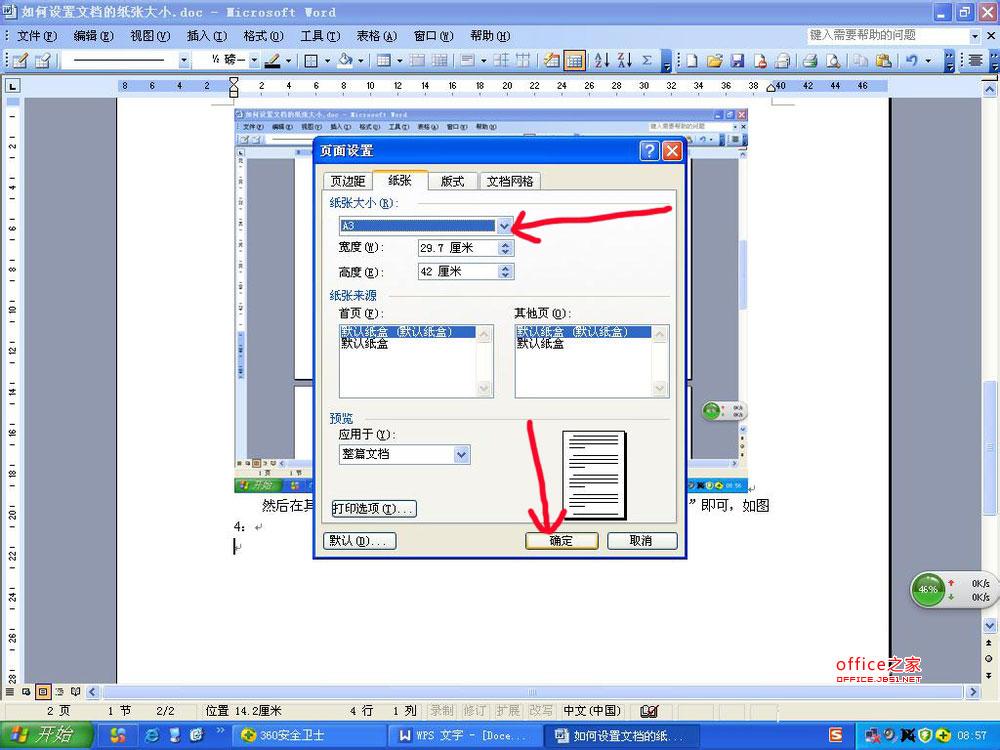The width and height of the screenshot is (1000, 750).
Task: Click in the help question search box
Action: pyautogui.click(x=886, y=36)
